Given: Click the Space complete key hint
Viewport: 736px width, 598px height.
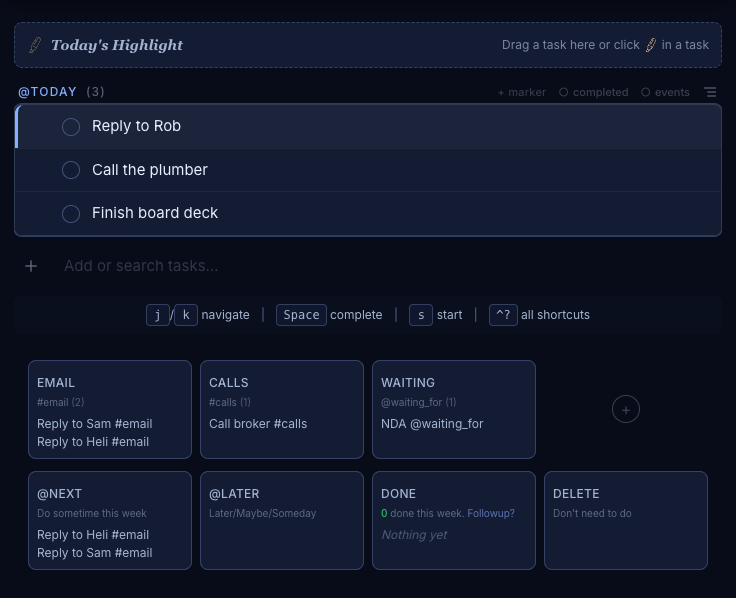Looking at the screenshot, I should pos(301,315).
